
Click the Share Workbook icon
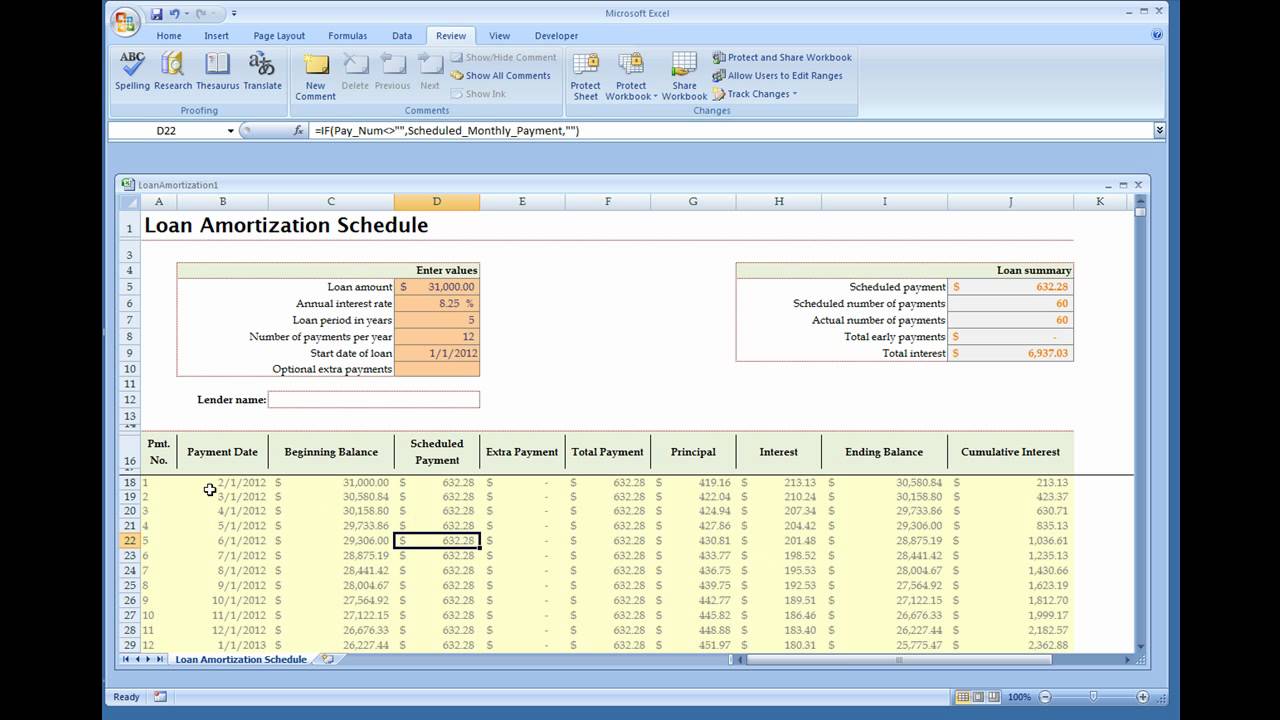684,76
